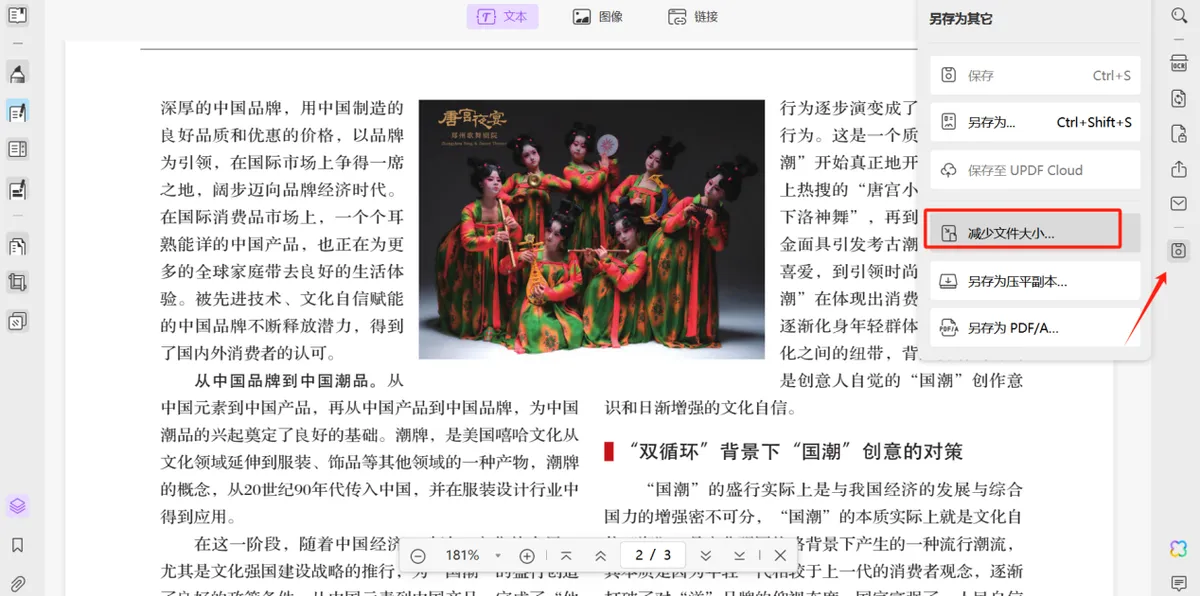Image resolution: width=1200 pixels, height=596 pixels.
Task: Open the Organize Pages tool
Action: [17, 245]
